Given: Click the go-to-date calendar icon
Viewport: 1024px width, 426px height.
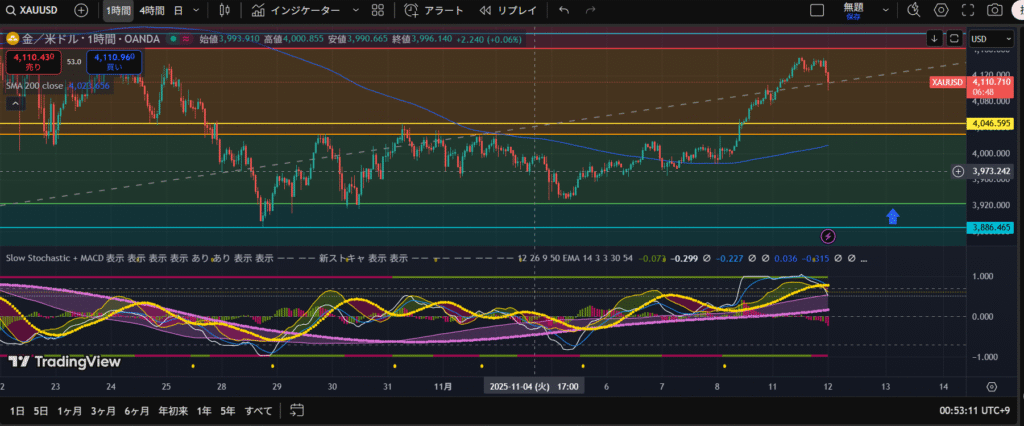Looking at the screenshot, I should (x=296, y=410).
